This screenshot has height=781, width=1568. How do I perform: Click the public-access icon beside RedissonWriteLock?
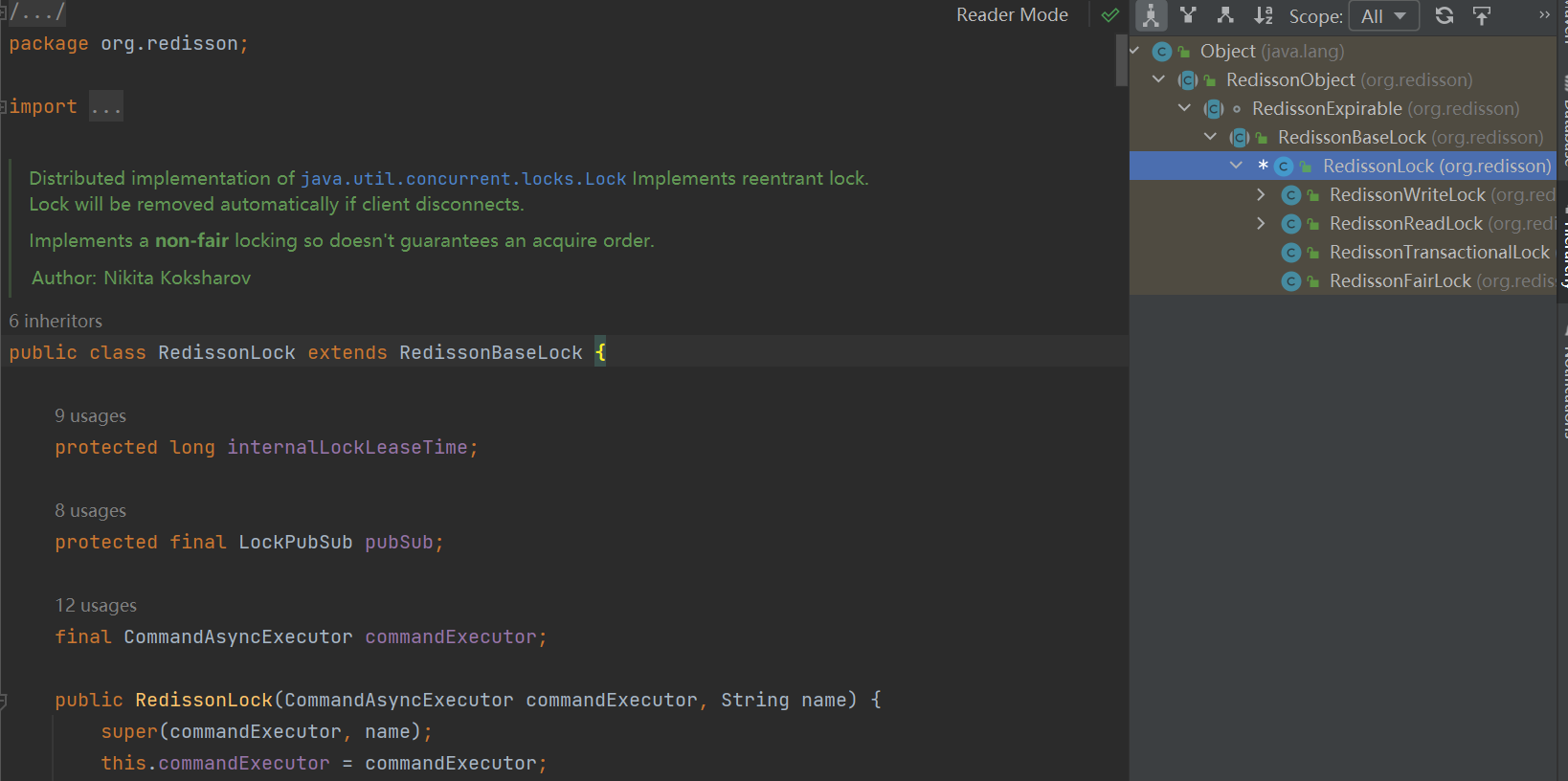point(1313,195)
